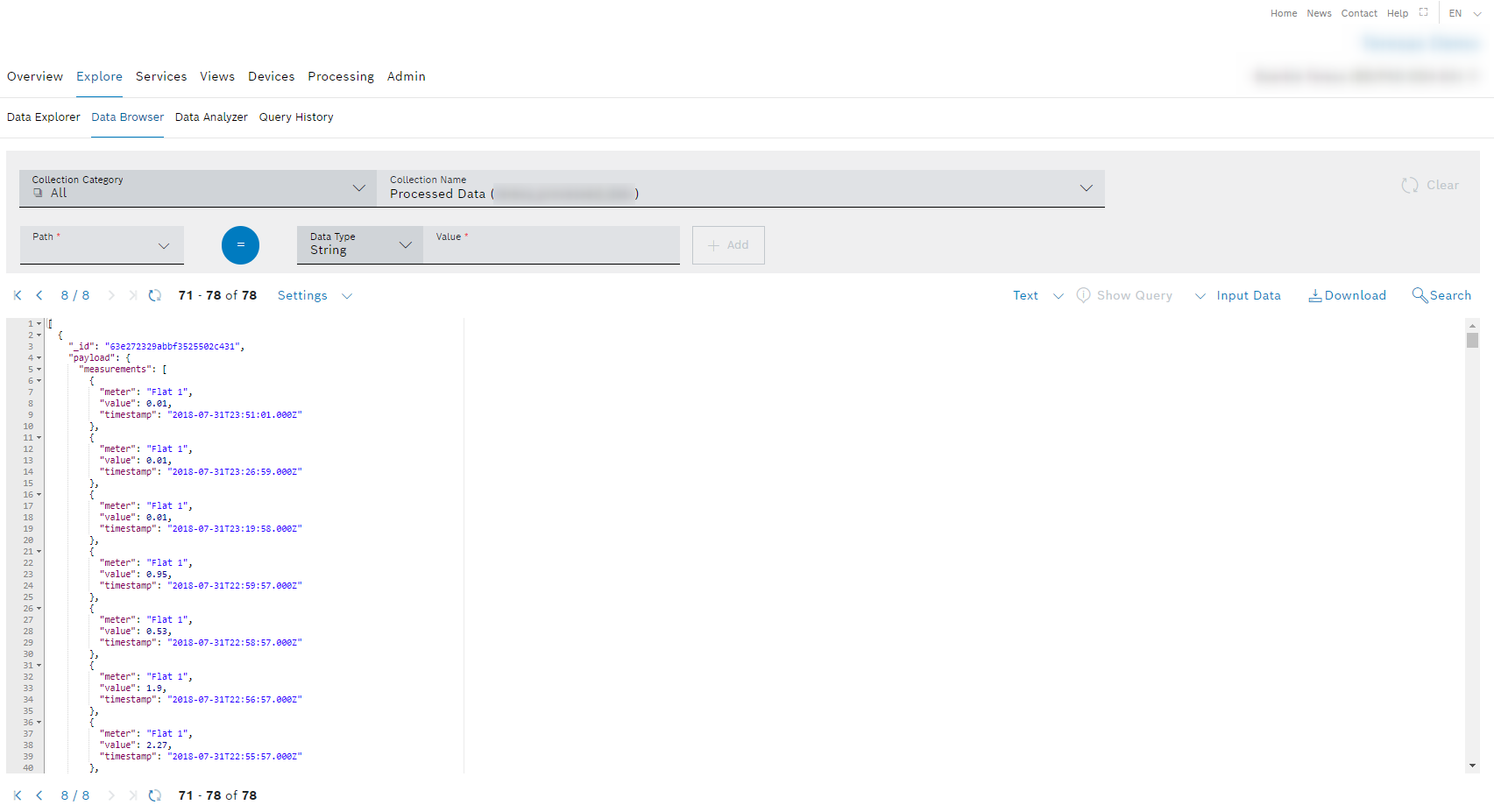The image size is (1494, 812).
Task: Click the JSON viewer vertical scrollbar thumb
Action: (1472, 340)
